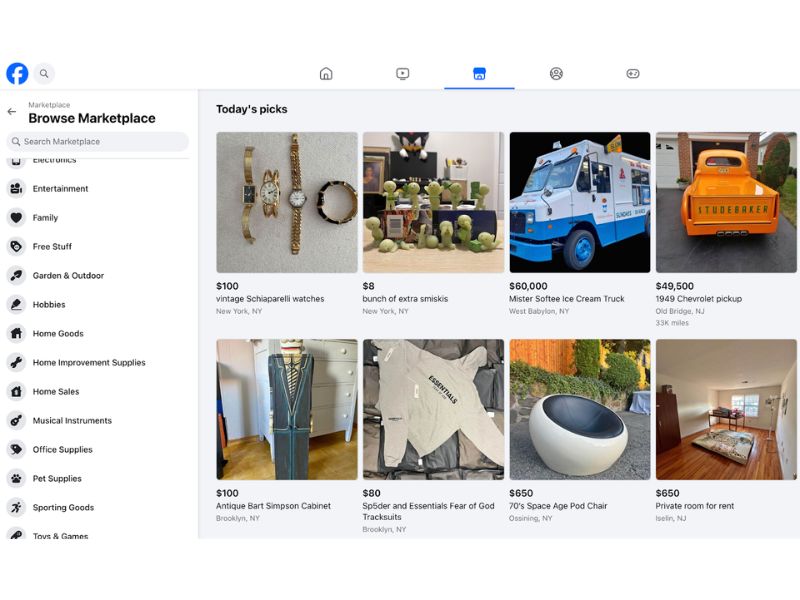Click the small Marketplace breadcrumb text
Viewport: 800px width, 600px height.
coord(49,105)
